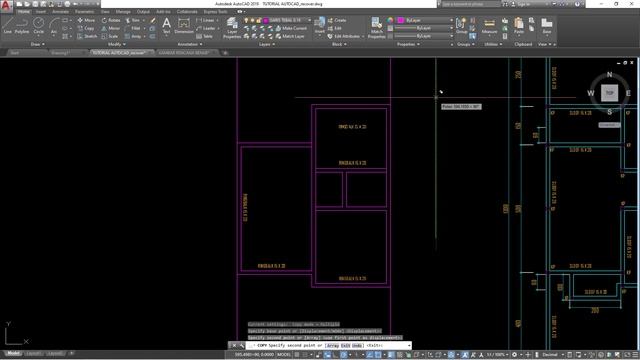
Task: Activate the Rotate command
Action: pyautogui.click(x=111, y=20)
